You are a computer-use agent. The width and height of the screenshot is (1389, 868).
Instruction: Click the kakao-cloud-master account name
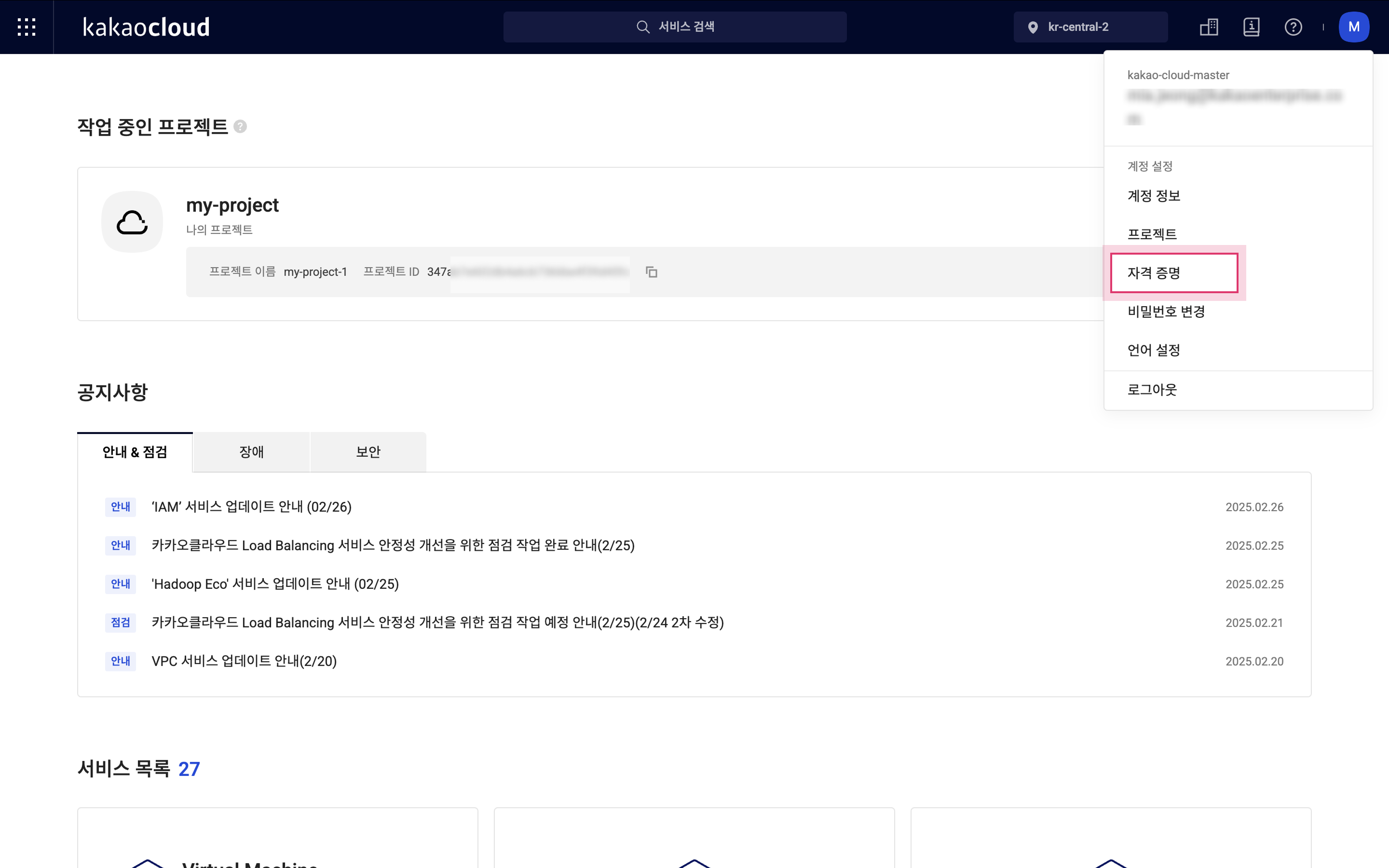coord(1178,75)
